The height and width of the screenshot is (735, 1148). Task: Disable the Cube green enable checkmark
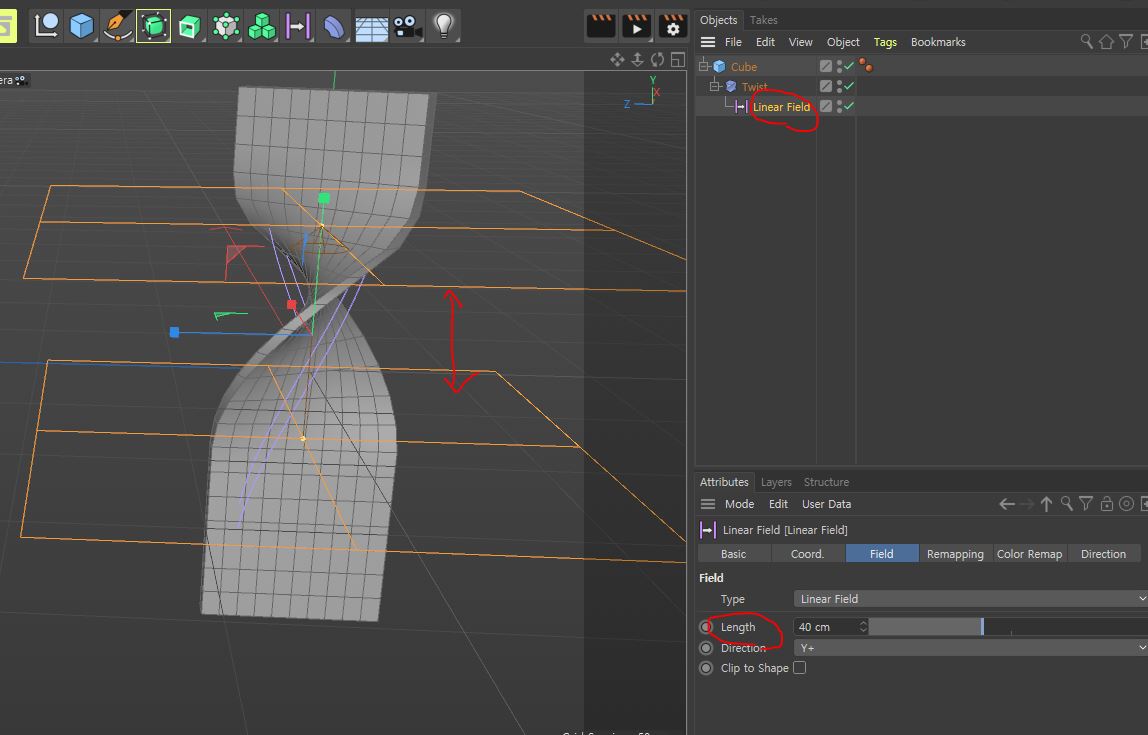coord(849,66)
